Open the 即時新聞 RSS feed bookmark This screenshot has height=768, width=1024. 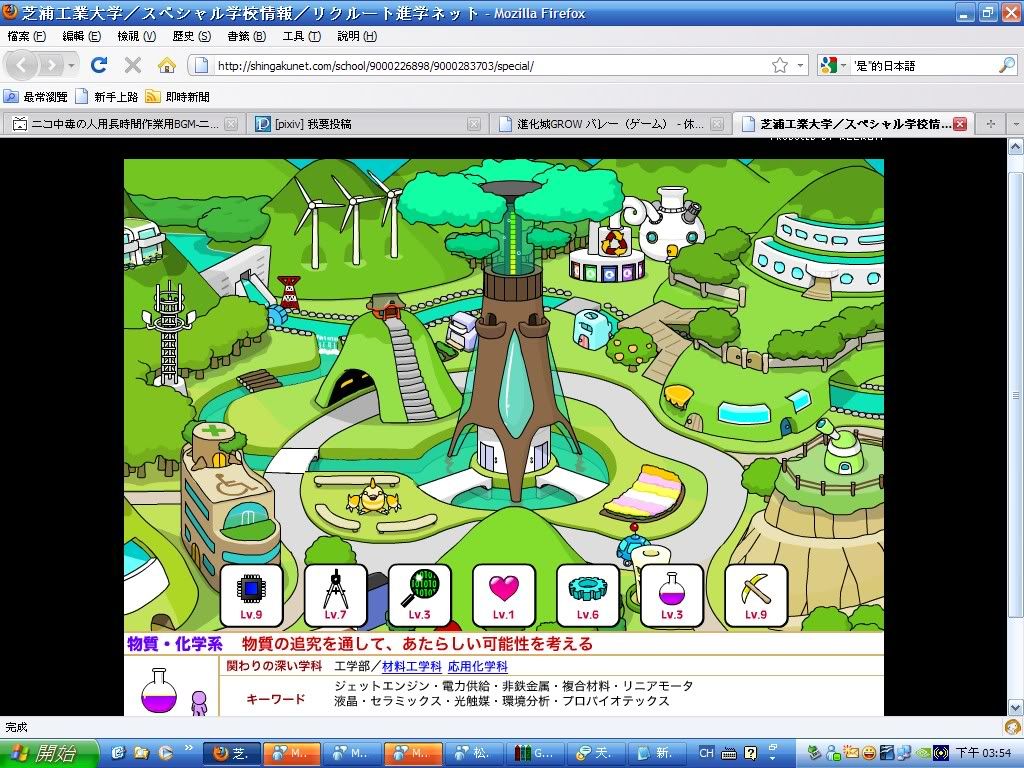tap(178, 97)
